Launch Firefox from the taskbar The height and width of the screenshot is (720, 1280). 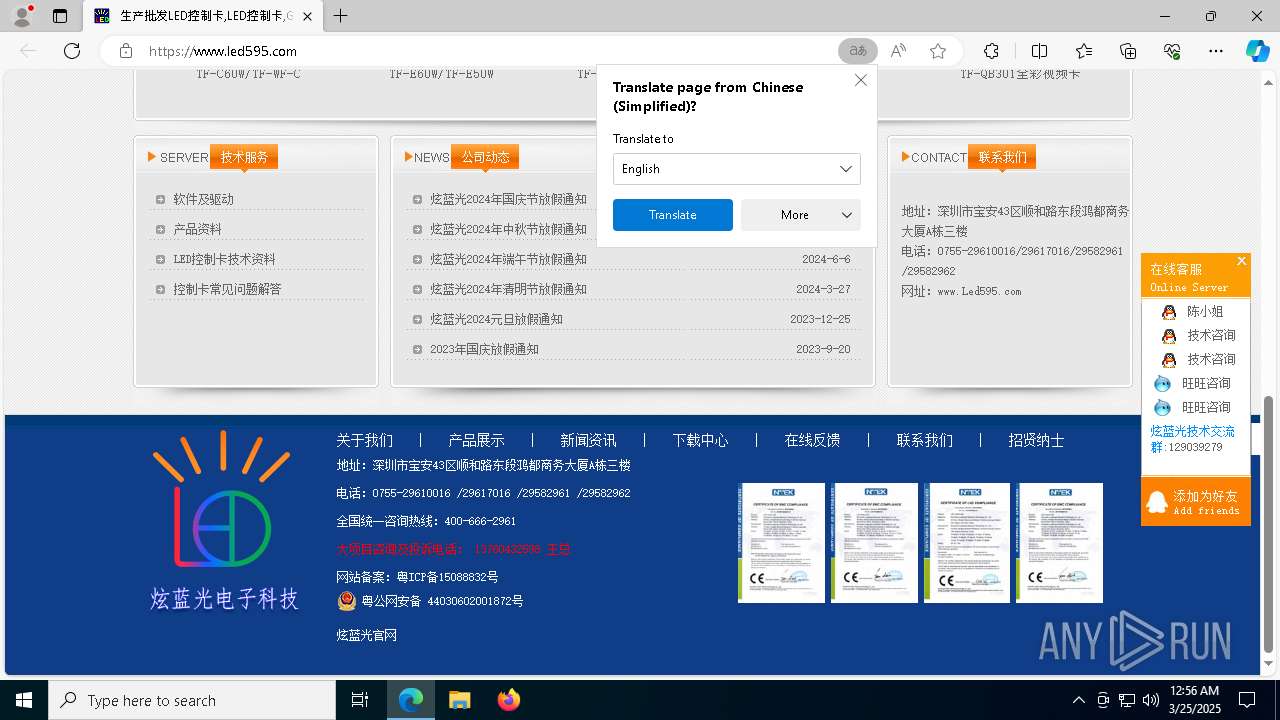[508, 700]
